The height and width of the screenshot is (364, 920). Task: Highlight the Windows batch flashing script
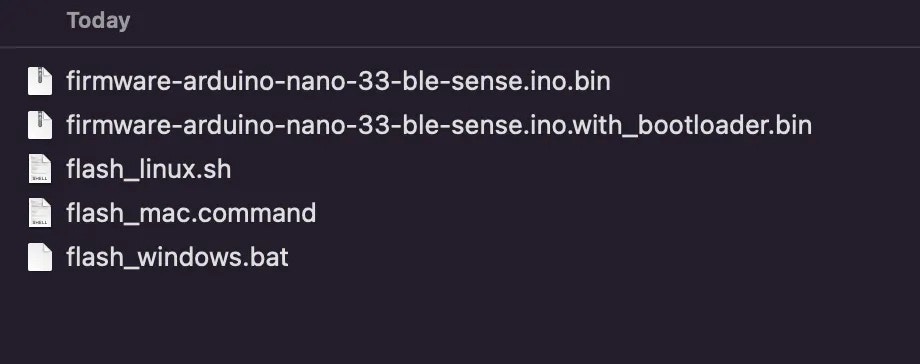click(177, 257)
